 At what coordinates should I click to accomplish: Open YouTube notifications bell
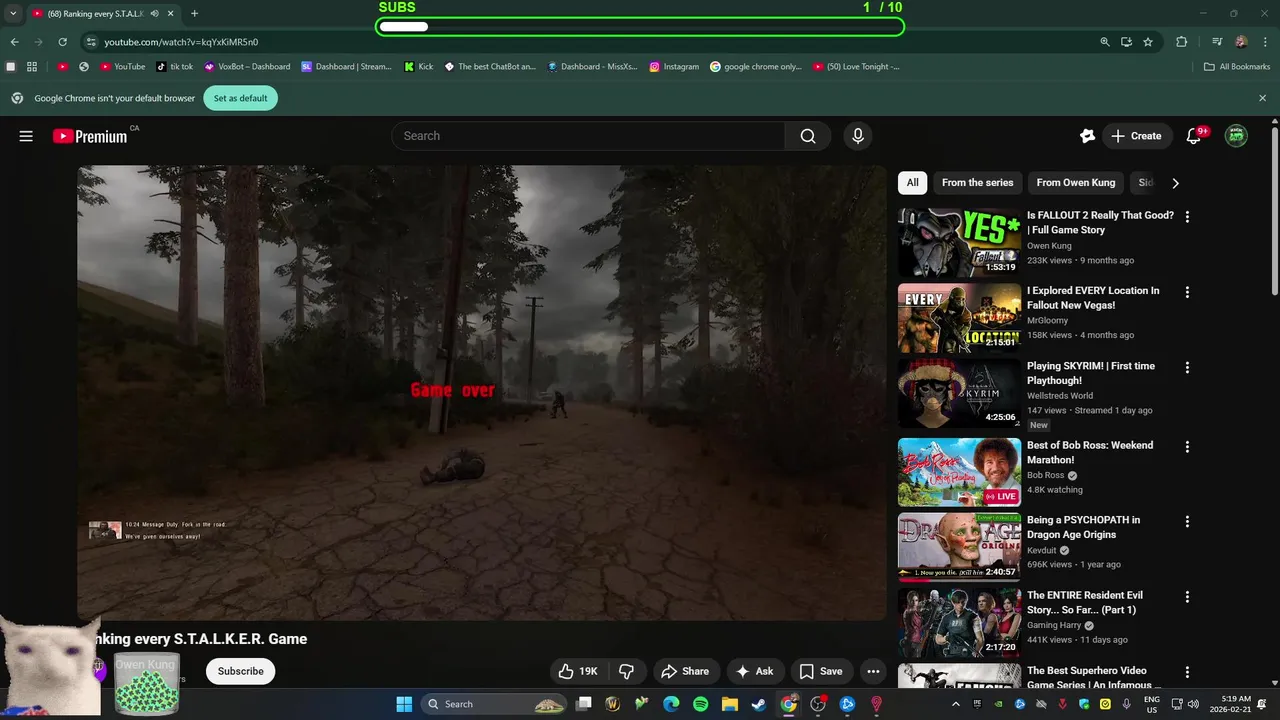(1193, 136)
